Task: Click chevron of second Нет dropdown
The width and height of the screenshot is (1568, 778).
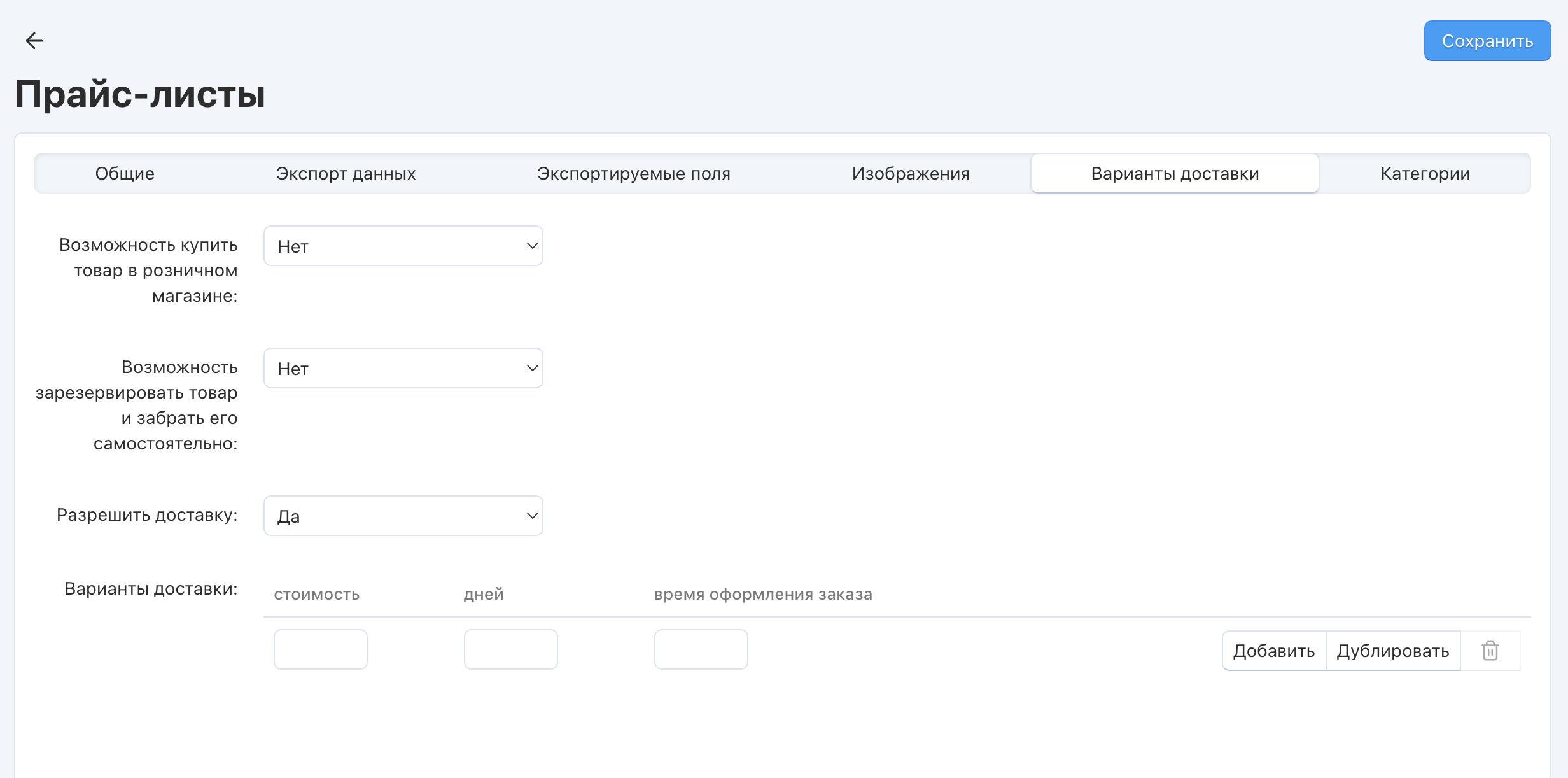Action: 532,368
